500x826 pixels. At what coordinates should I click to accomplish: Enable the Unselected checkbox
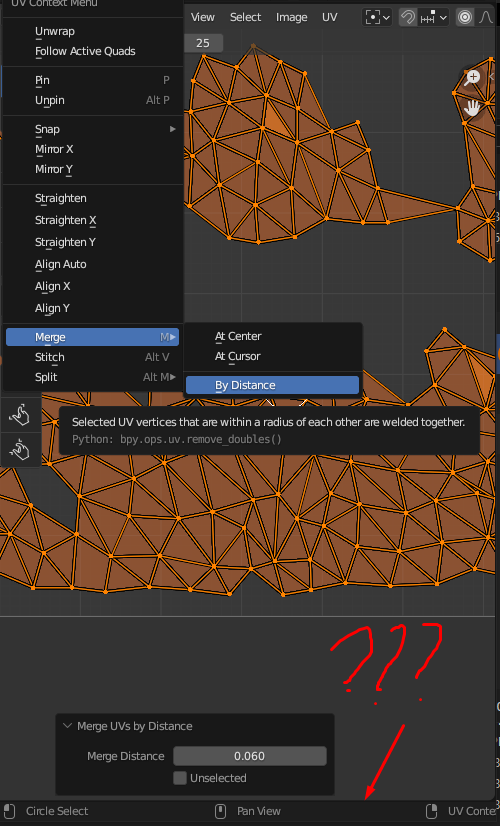(180, 778)
